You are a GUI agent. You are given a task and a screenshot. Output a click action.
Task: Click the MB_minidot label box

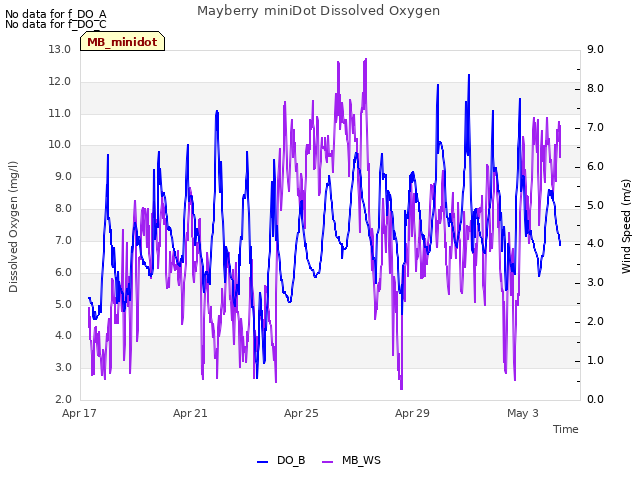click(x=122, y=42)
